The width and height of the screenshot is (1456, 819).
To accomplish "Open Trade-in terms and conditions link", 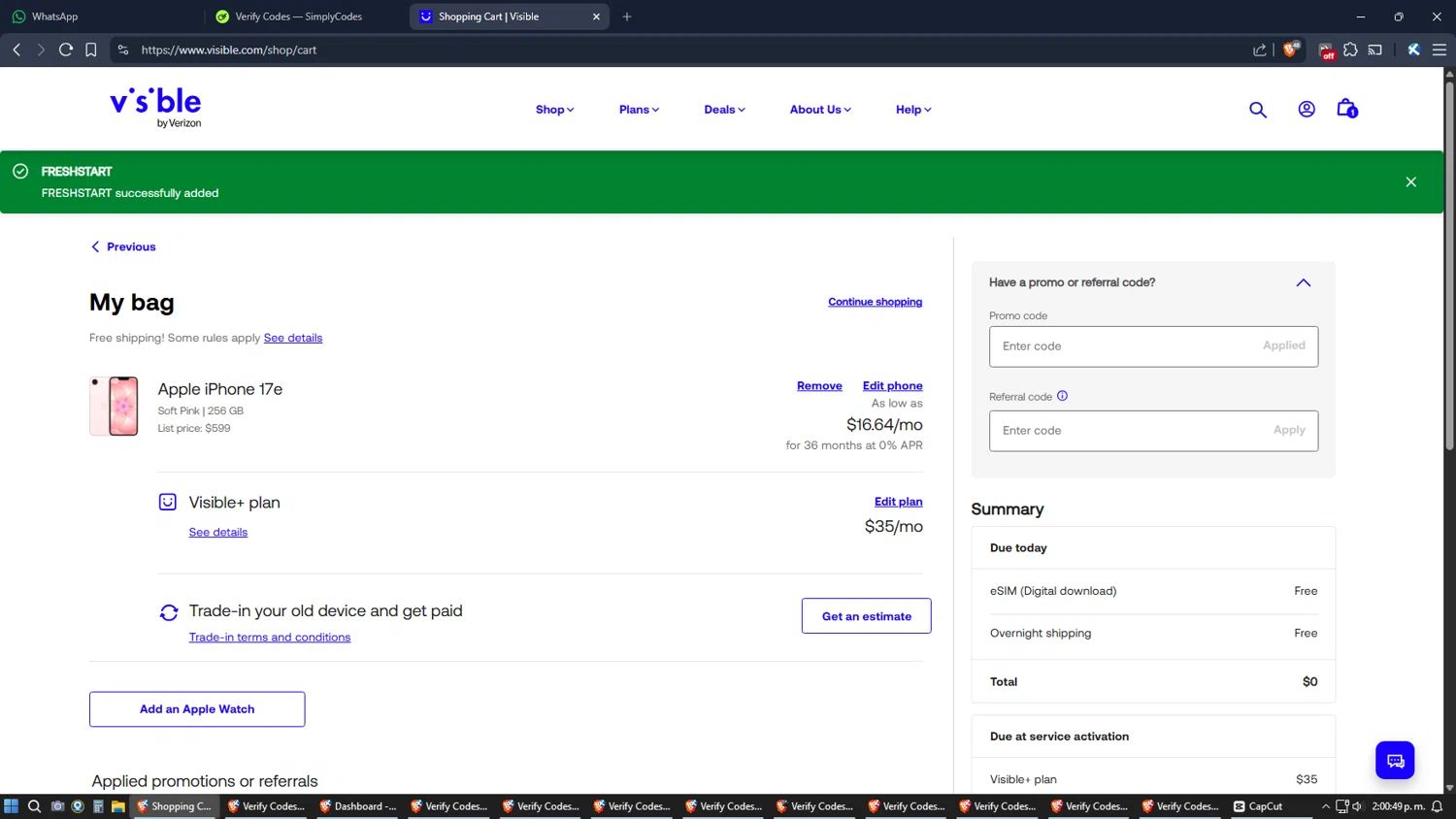I will coord(270,638).
